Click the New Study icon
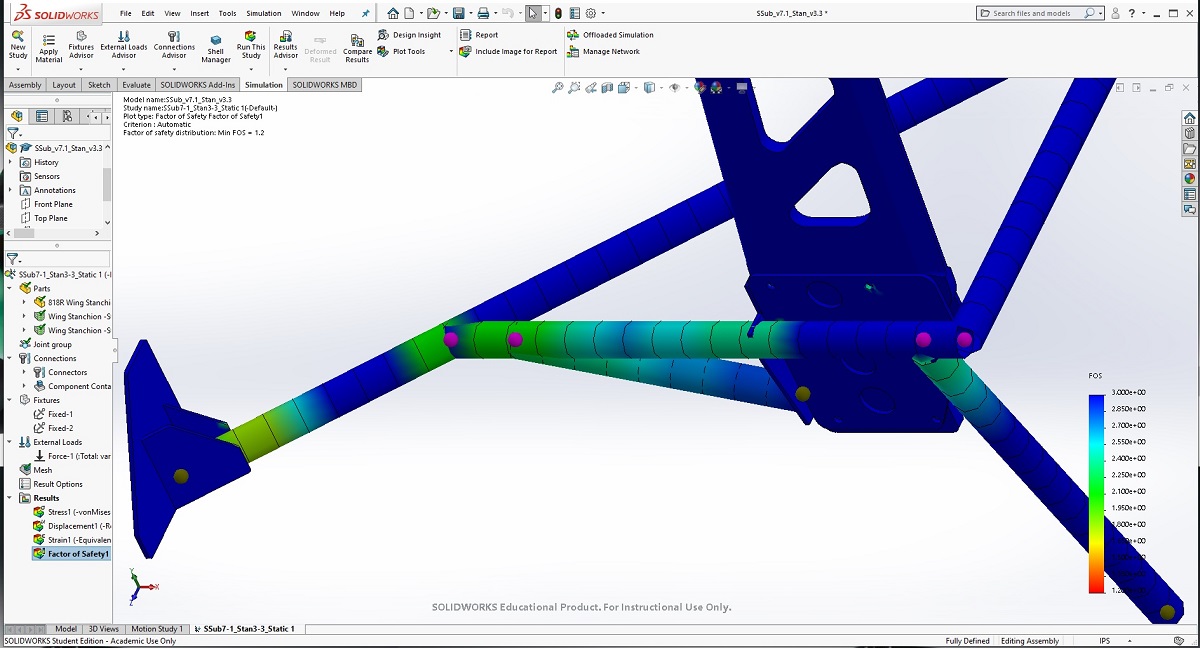1200x648 pixels. (x=18, y=46)
